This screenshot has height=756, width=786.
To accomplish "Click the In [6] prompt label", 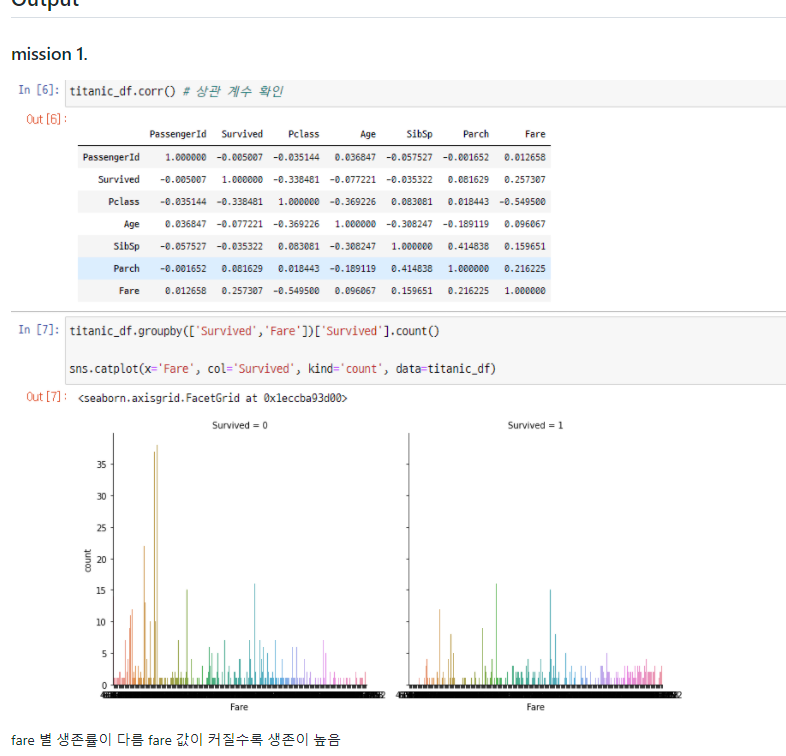I will pos(39,90).
